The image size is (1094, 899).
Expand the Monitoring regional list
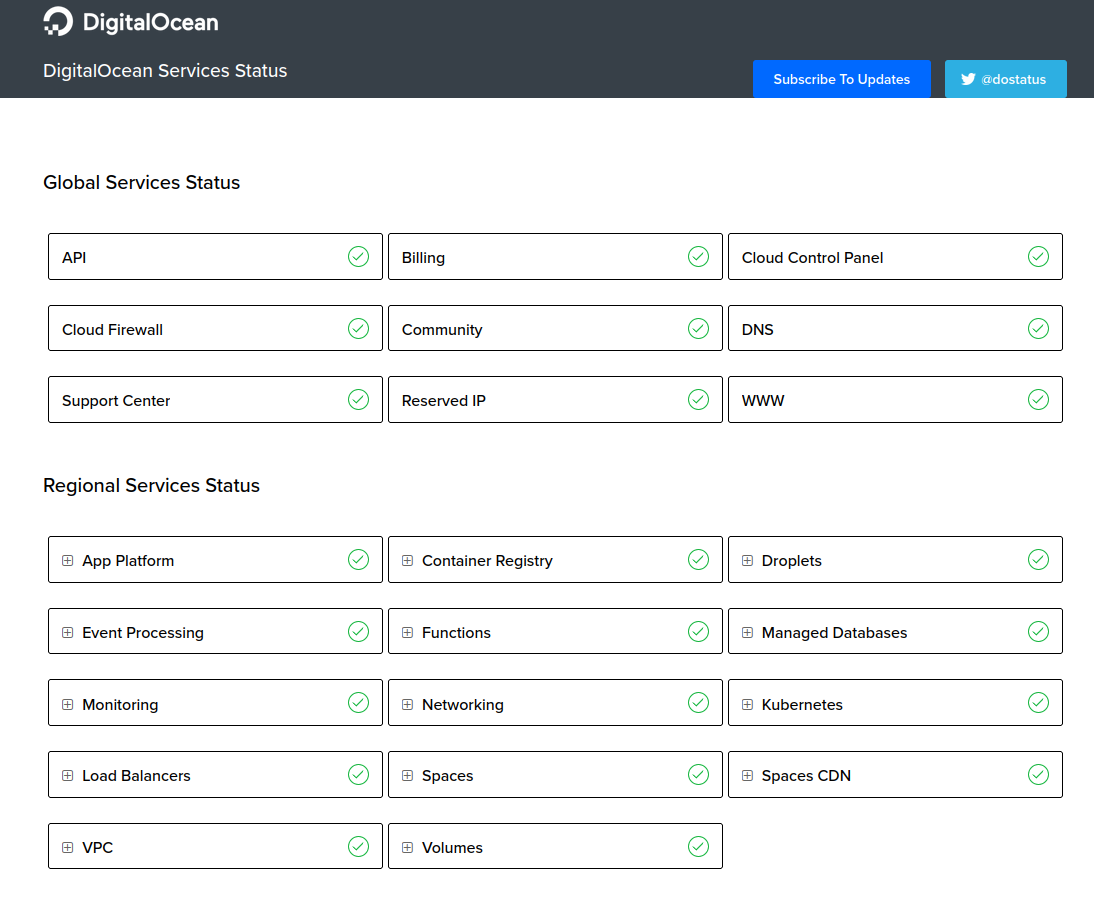coord(68,704)
